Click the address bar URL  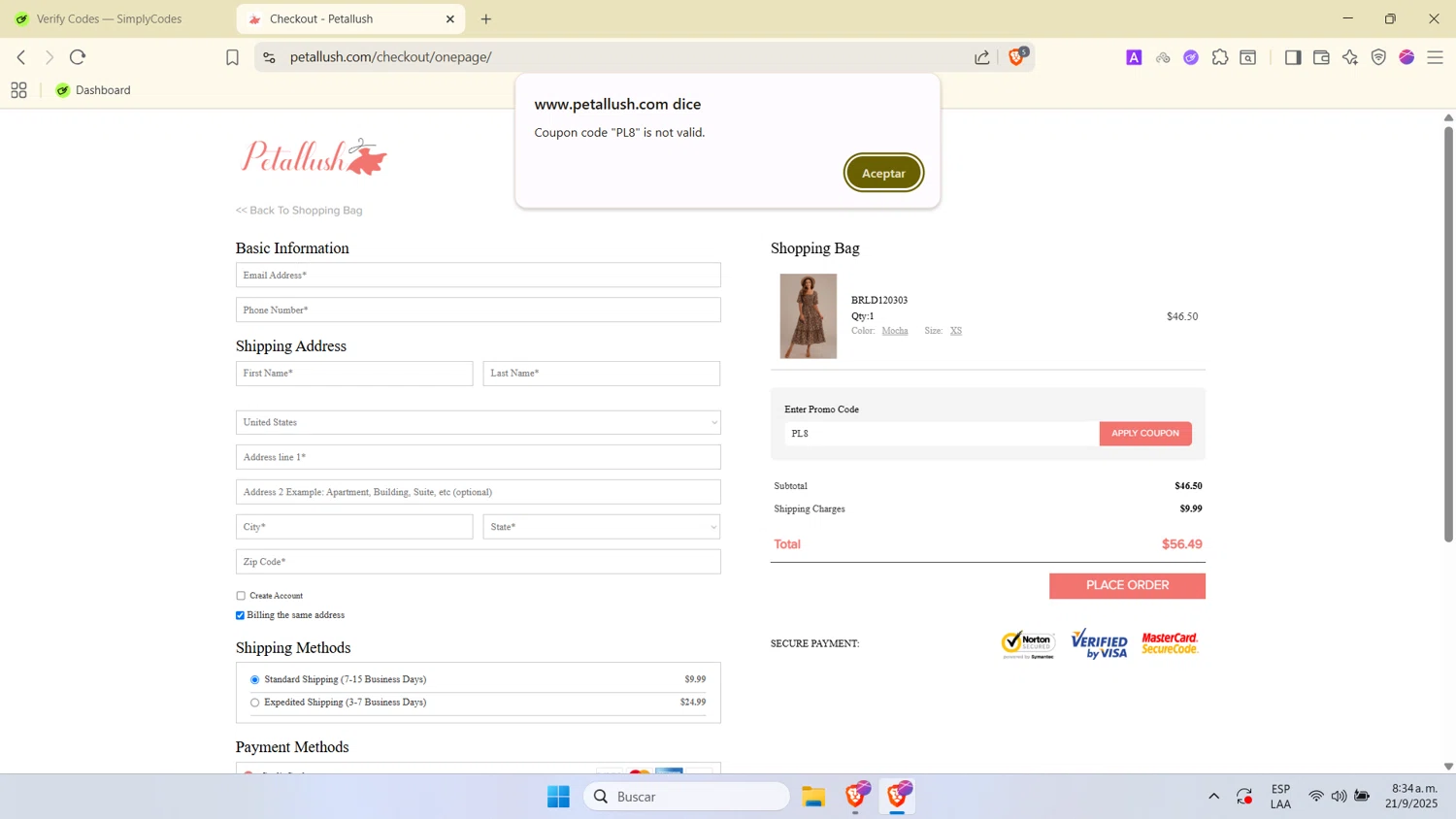tap(390, 57)
